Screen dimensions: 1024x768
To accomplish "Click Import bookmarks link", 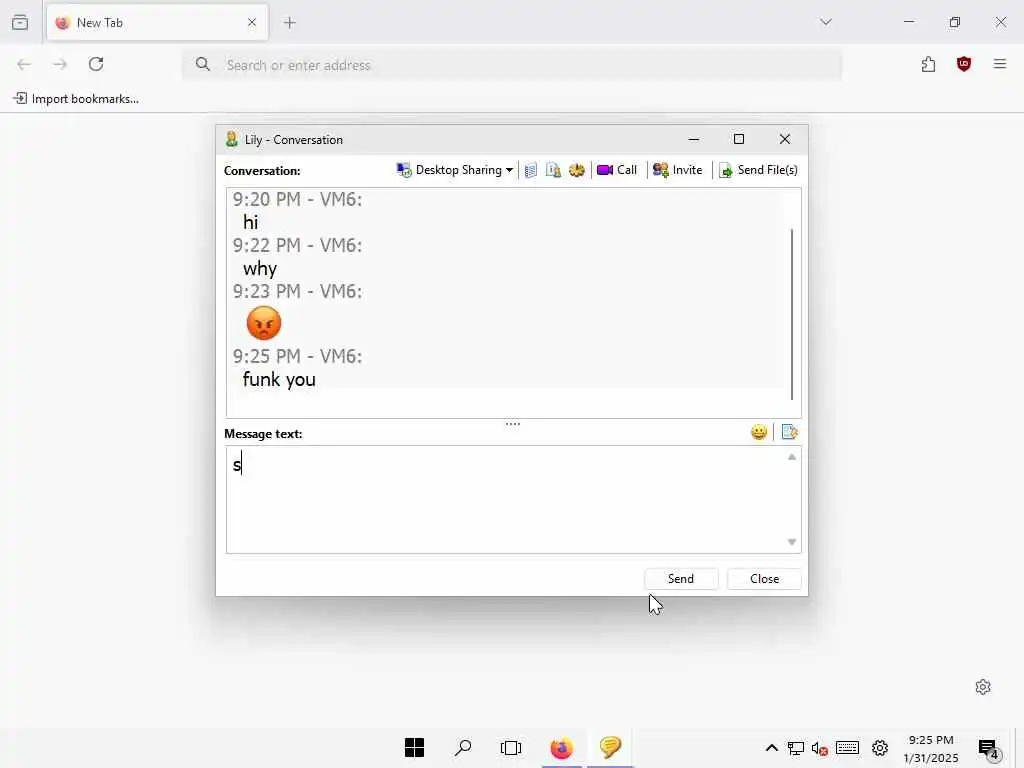I will (x=76, y=99).
